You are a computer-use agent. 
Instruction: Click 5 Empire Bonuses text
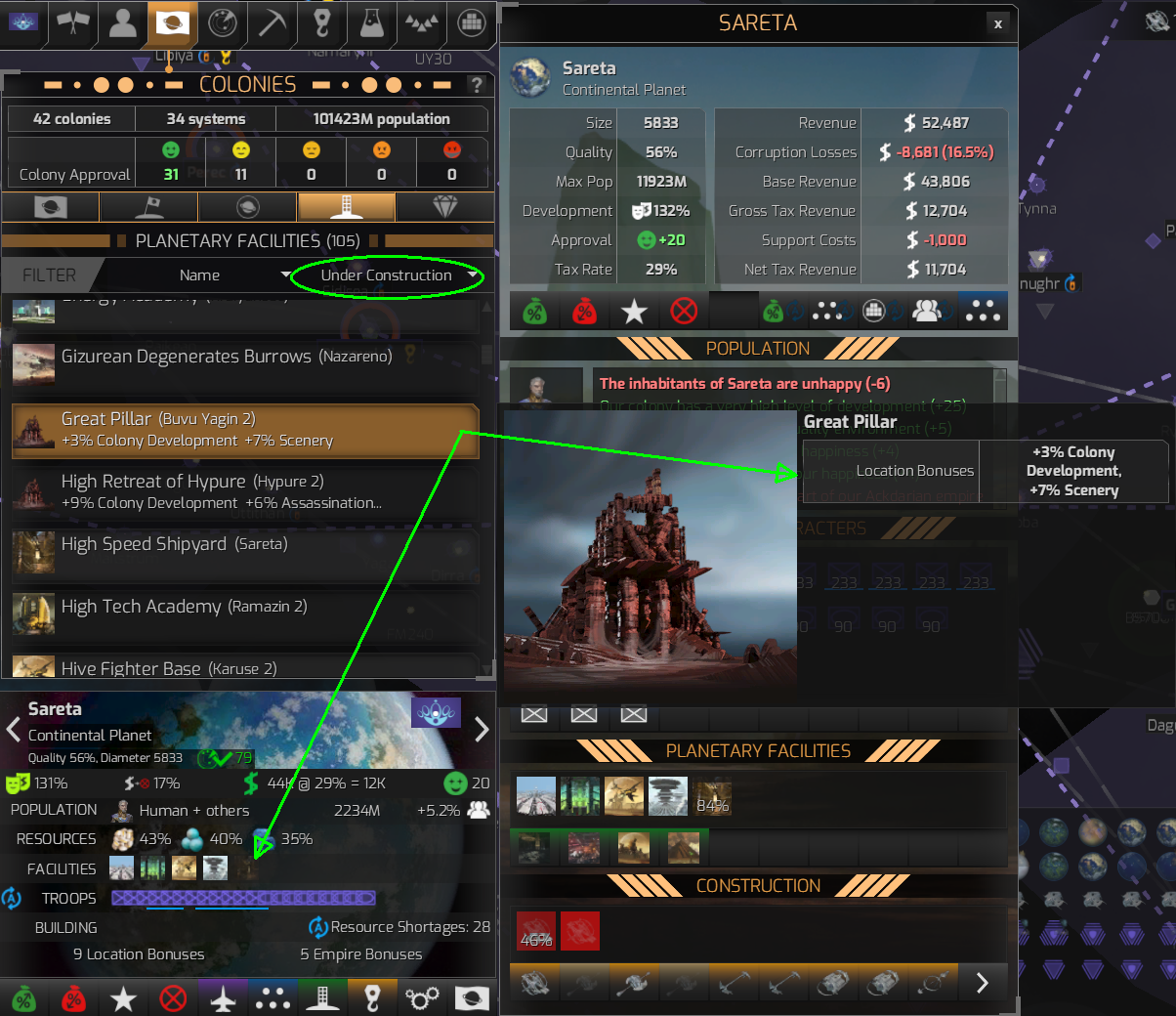click(x=361, y=954)
